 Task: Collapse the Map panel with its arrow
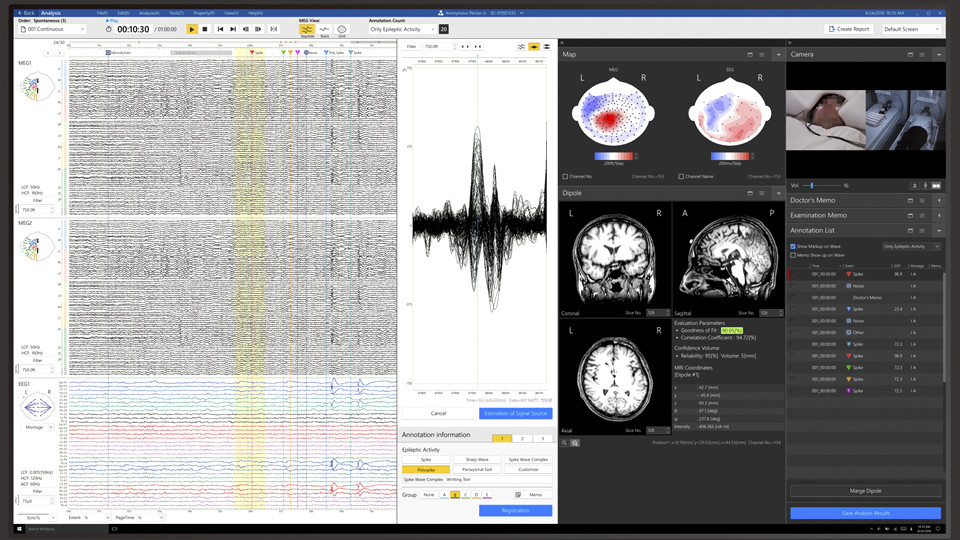[x=778, y=54]
